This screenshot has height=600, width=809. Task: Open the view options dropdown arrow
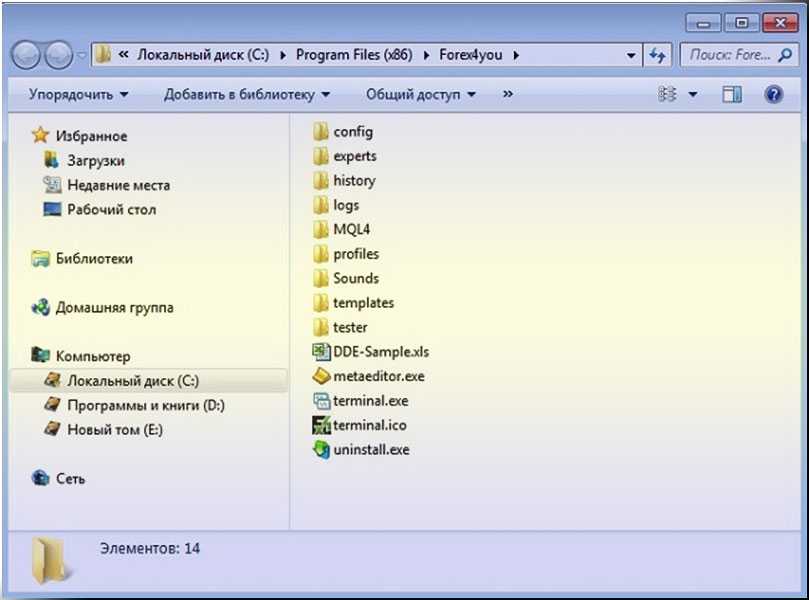(x=693, y=94)
